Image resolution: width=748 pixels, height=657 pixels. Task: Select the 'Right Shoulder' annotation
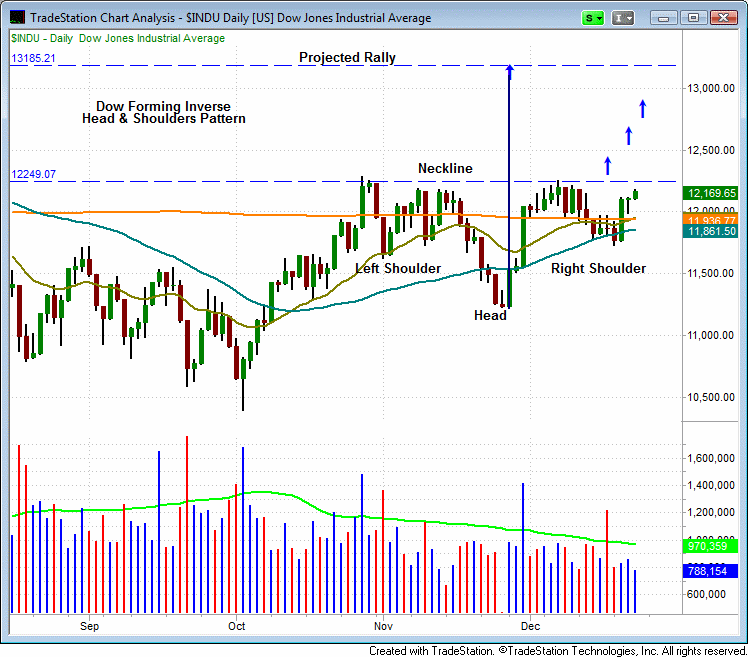pyautogui.click(x=598, y=269)
